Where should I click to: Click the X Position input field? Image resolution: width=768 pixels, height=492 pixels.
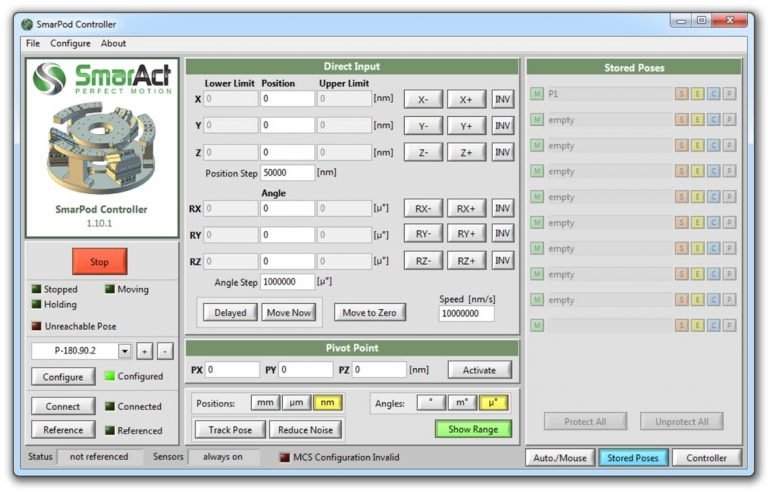tap(287, 98)
